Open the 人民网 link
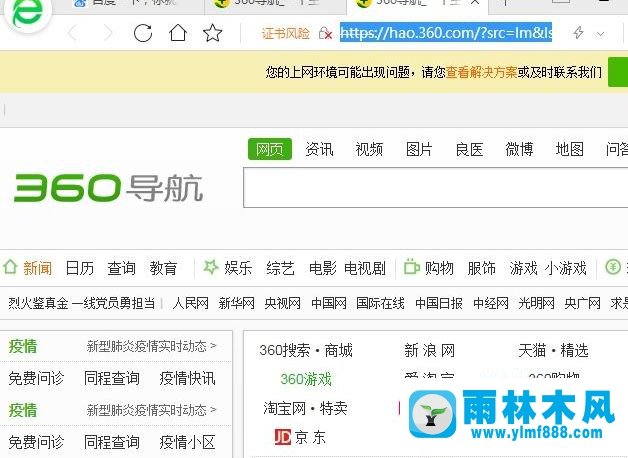The height and width of the screenshot is (458, 628). 191,303
